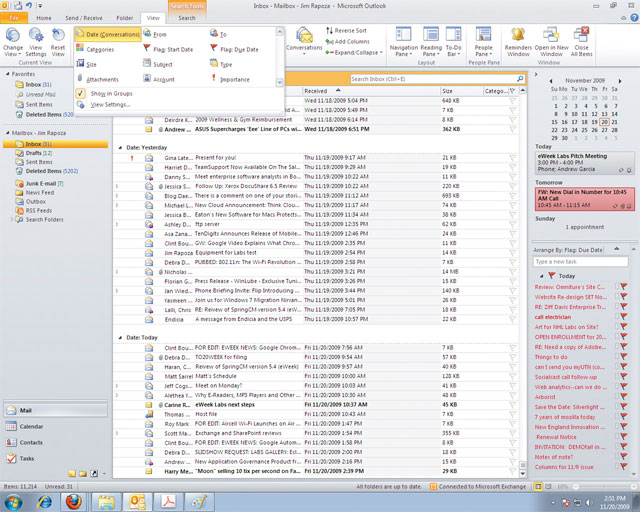Open the Expand/Collapse dropdown
The image size is (640, 512).
point(354,53)
